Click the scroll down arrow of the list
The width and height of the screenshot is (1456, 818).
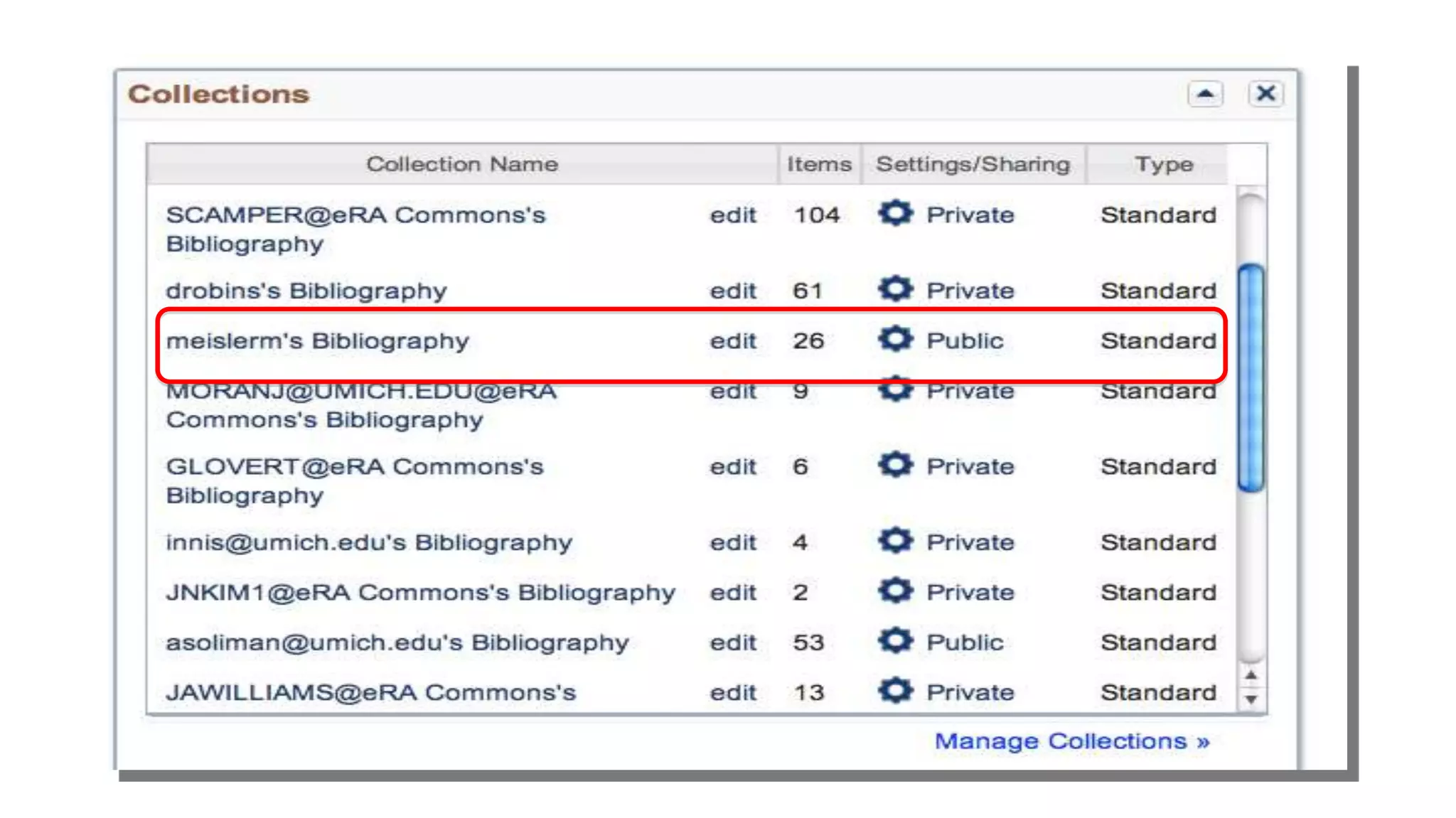tap(1251, 699)
